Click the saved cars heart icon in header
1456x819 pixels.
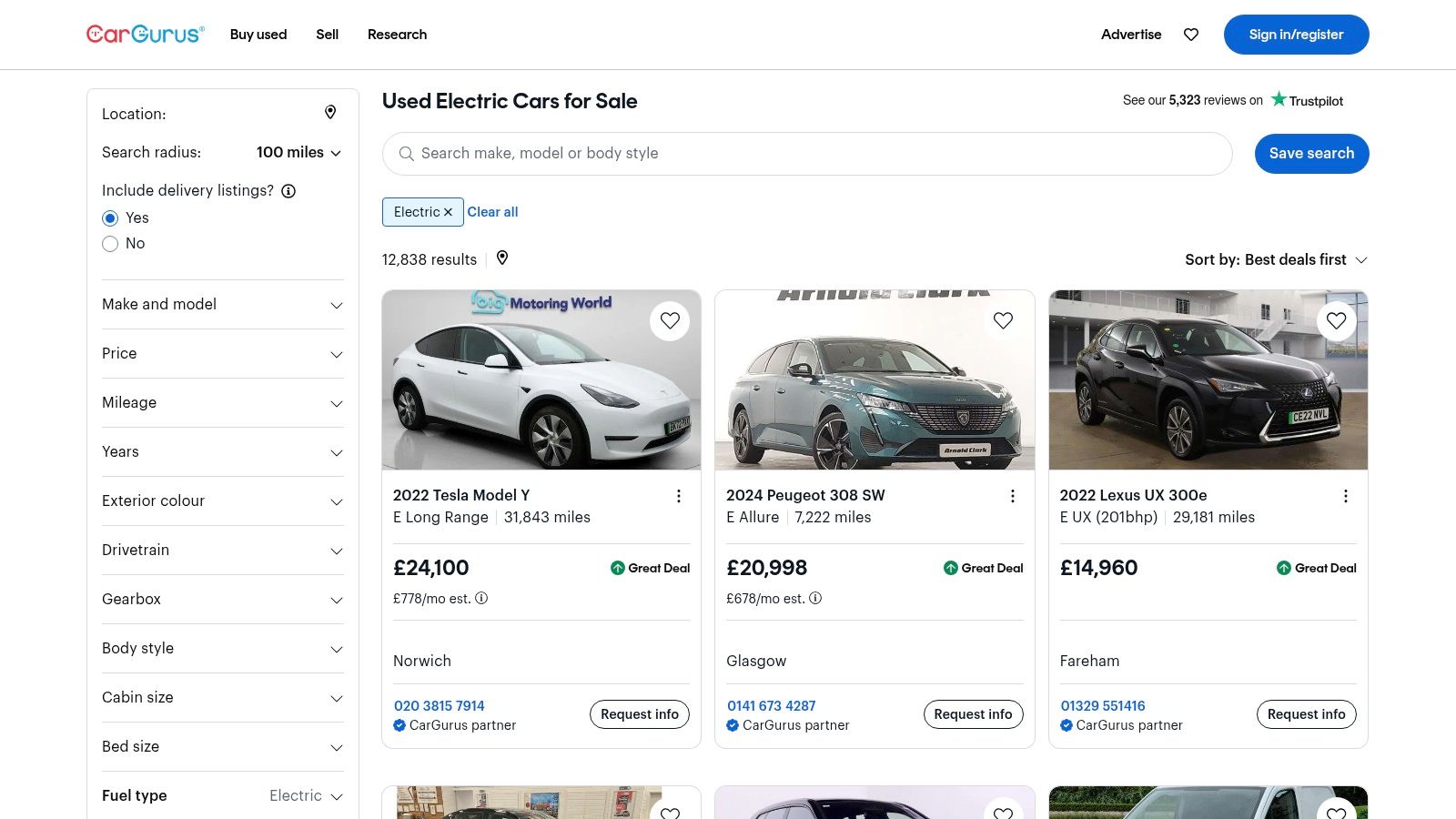pos(1190,35)
